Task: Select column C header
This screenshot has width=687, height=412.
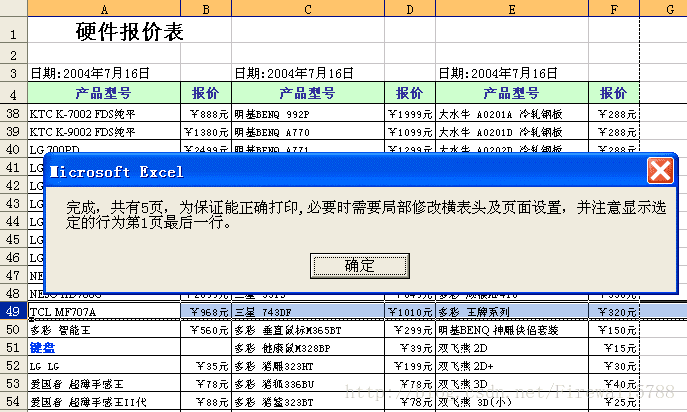Action: point(308,9)
